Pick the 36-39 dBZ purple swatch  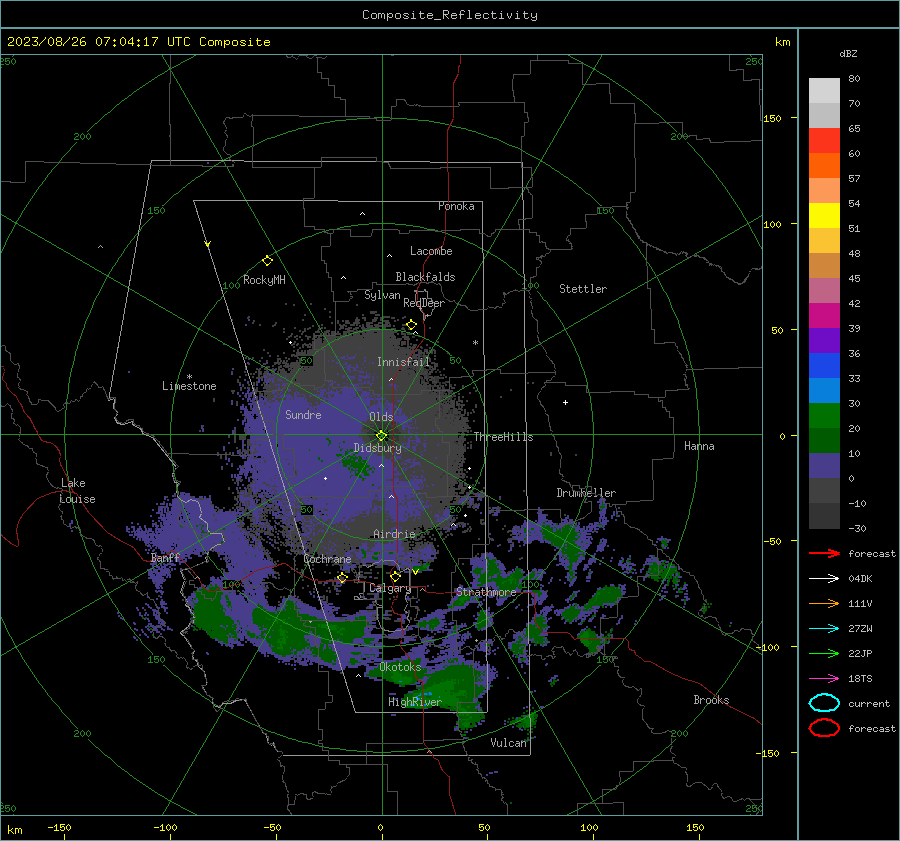point(824,340)
